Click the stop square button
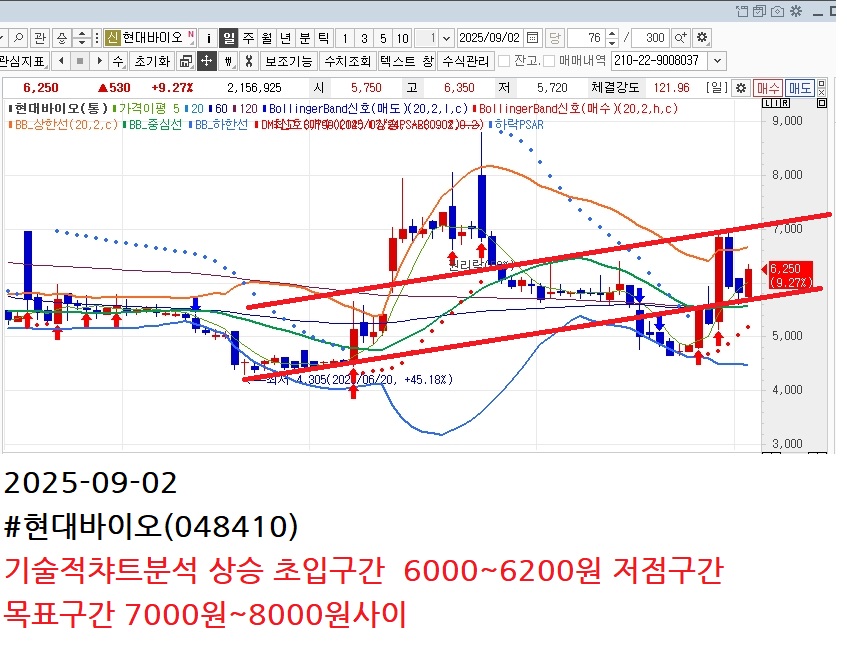 80,61
